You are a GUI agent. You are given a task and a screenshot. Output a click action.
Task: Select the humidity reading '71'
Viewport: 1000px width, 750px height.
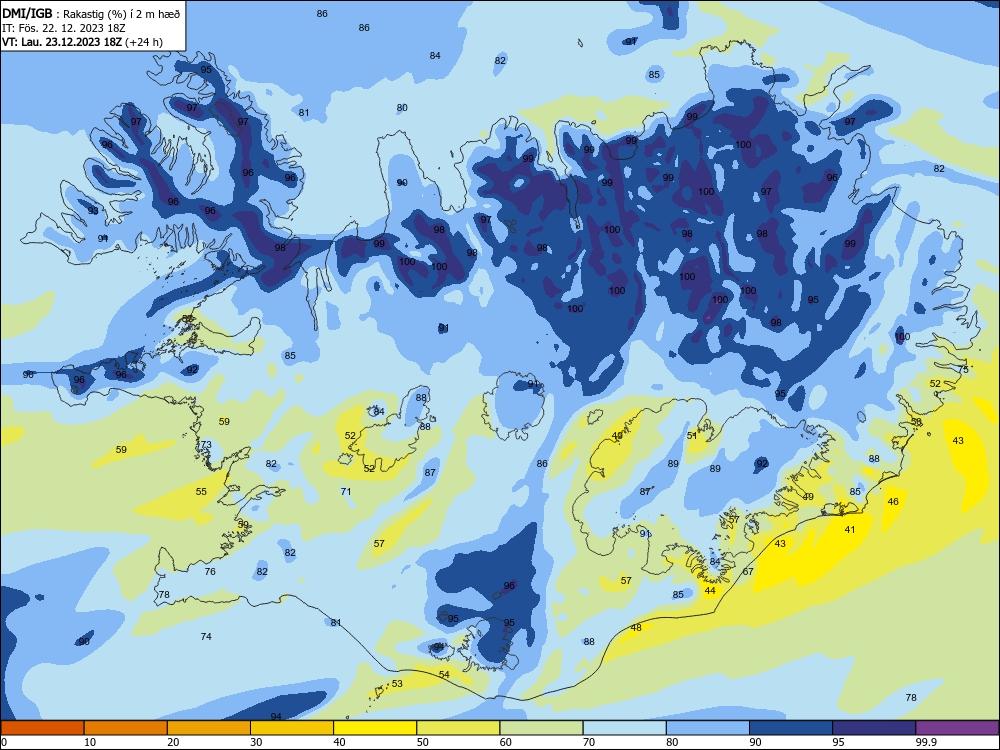click(x=346, y=491)
